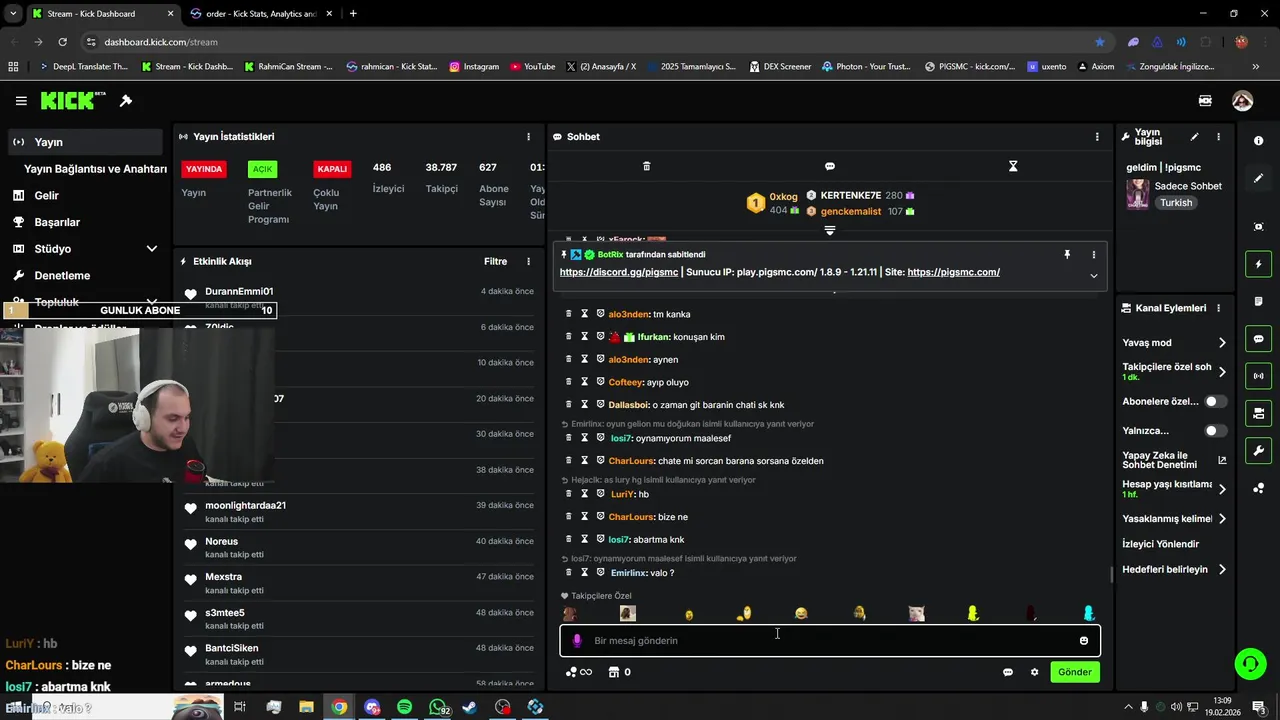This screenshot has height=720, width=1280.
Task: Click the purple microphone icon in chat input
Action: [576, 641]
